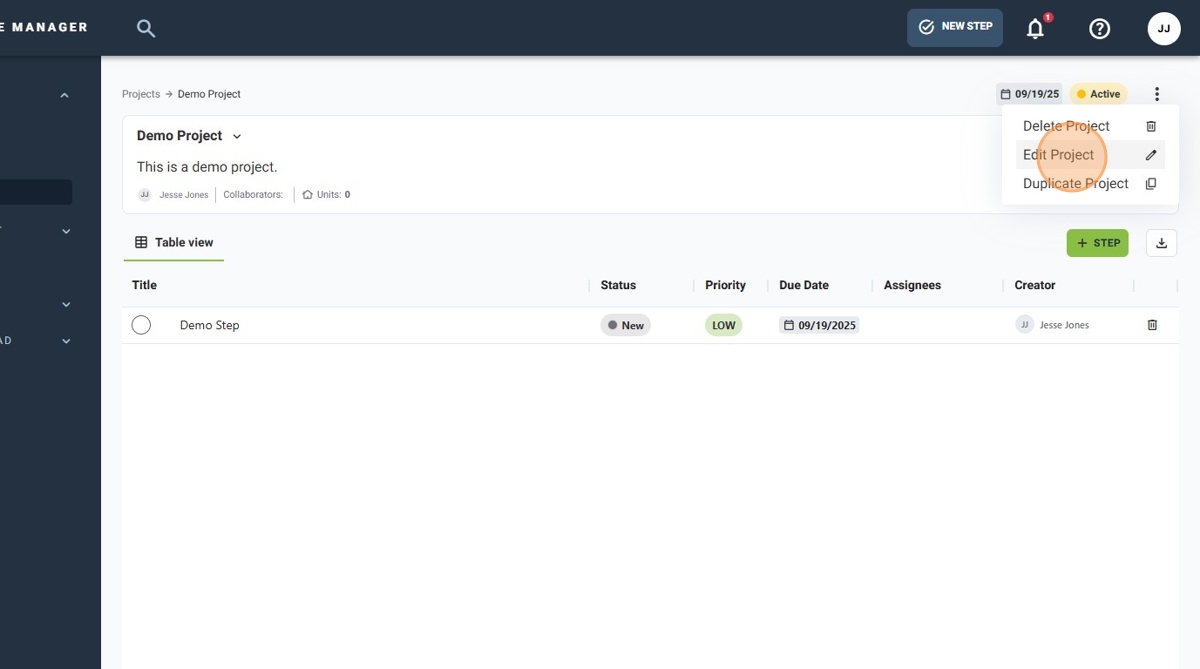
Task: Open the JJ user avatar menu
Action: coord(1164,29)
